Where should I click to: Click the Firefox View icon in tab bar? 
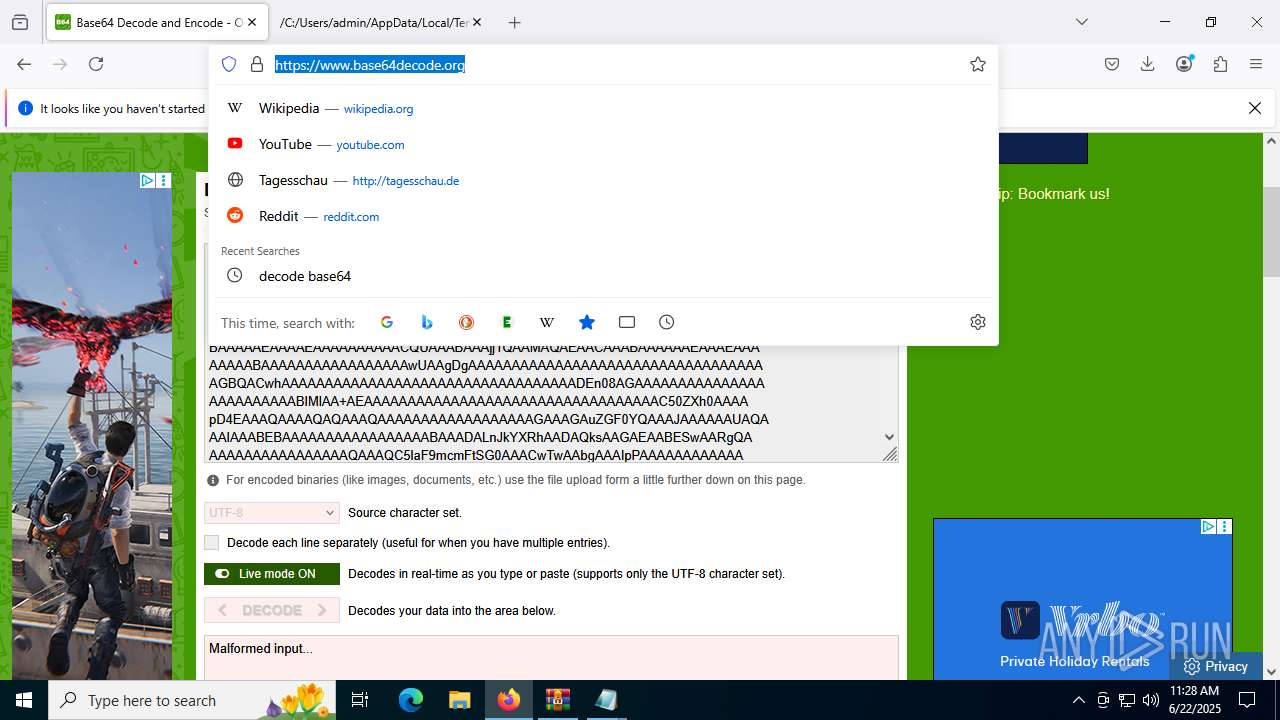coord(20,22)
